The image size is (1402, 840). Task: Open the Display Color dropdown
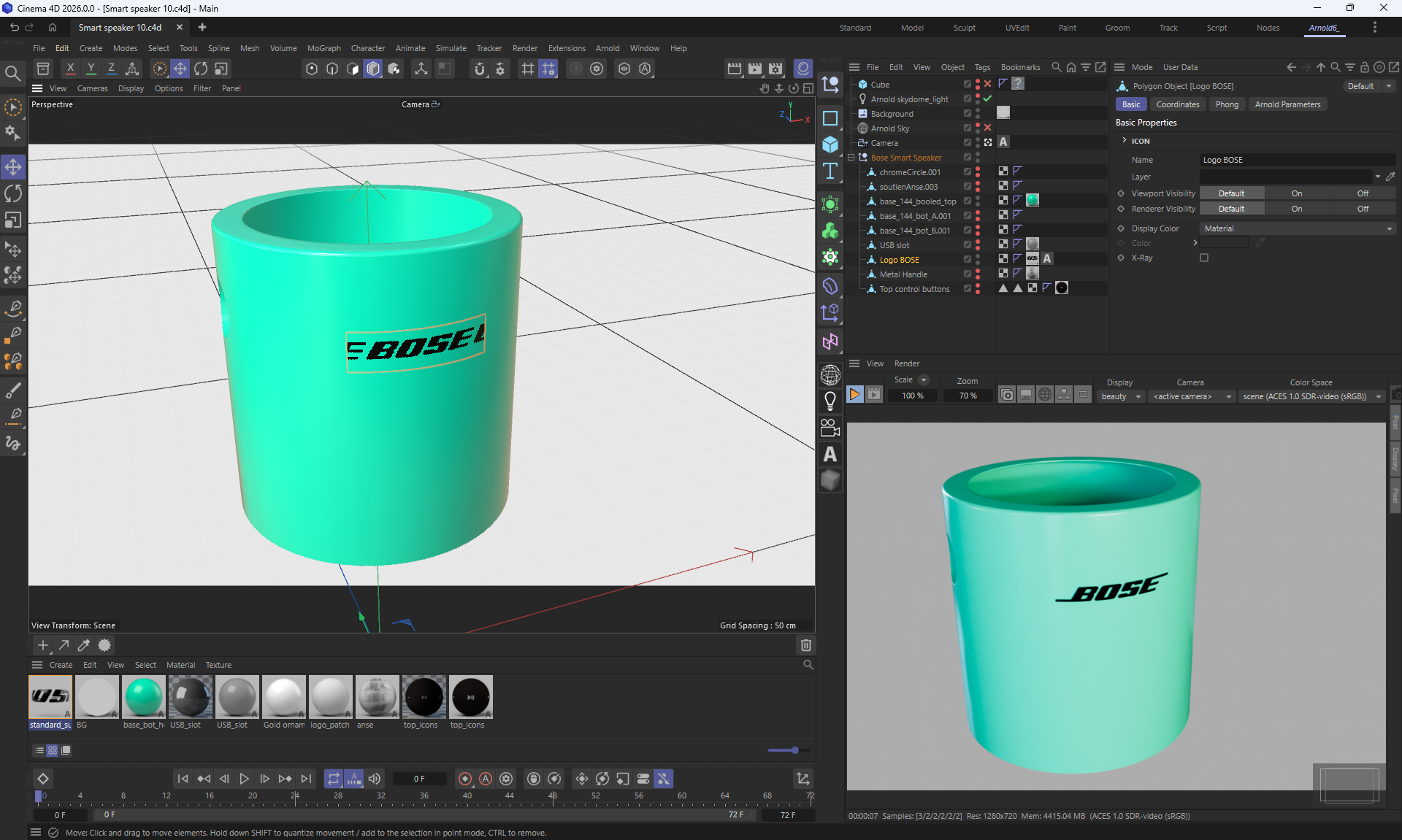tap(1297, 228)
